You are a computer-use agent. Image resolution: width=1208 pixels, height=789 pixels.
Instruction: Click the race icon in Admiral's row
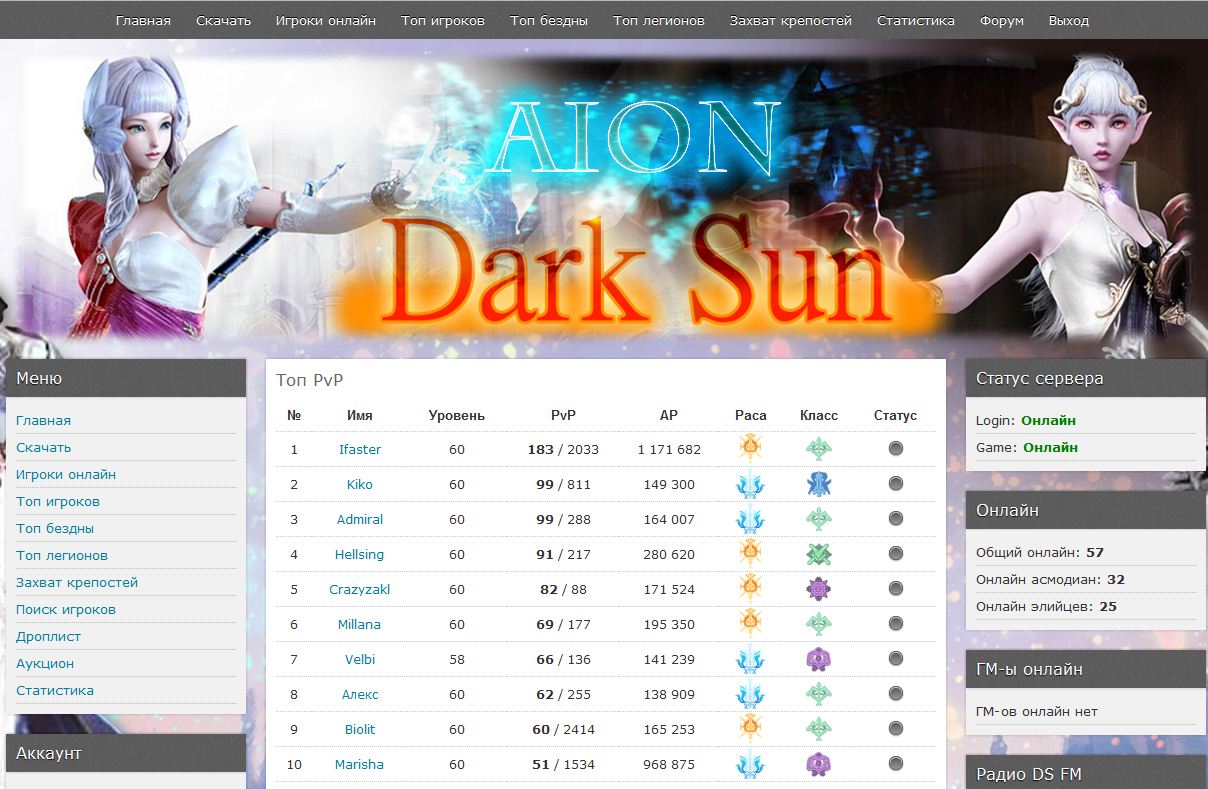pos(750,519)
